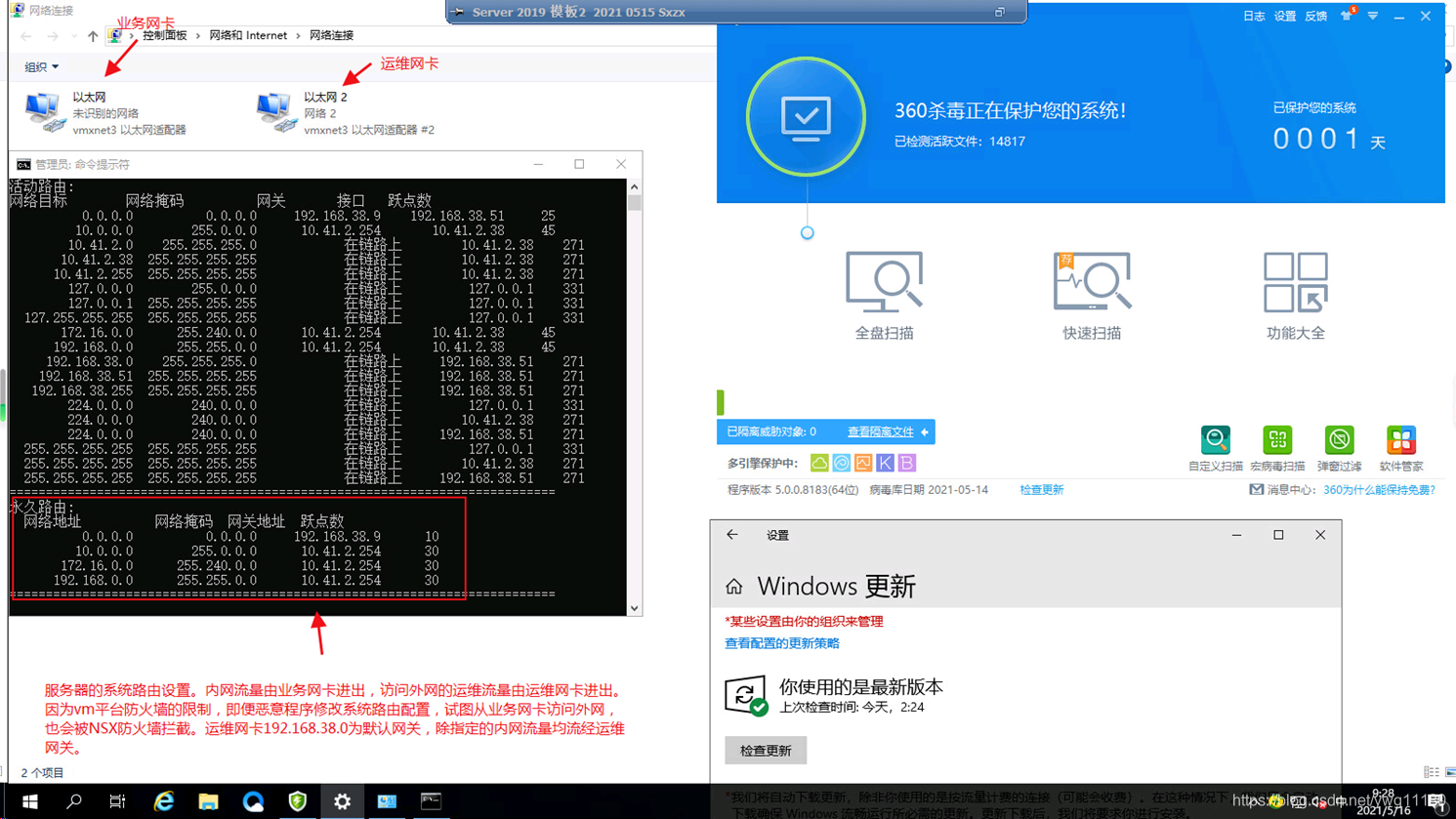Open 反馈 feedback in 360

coord(1316,17)
